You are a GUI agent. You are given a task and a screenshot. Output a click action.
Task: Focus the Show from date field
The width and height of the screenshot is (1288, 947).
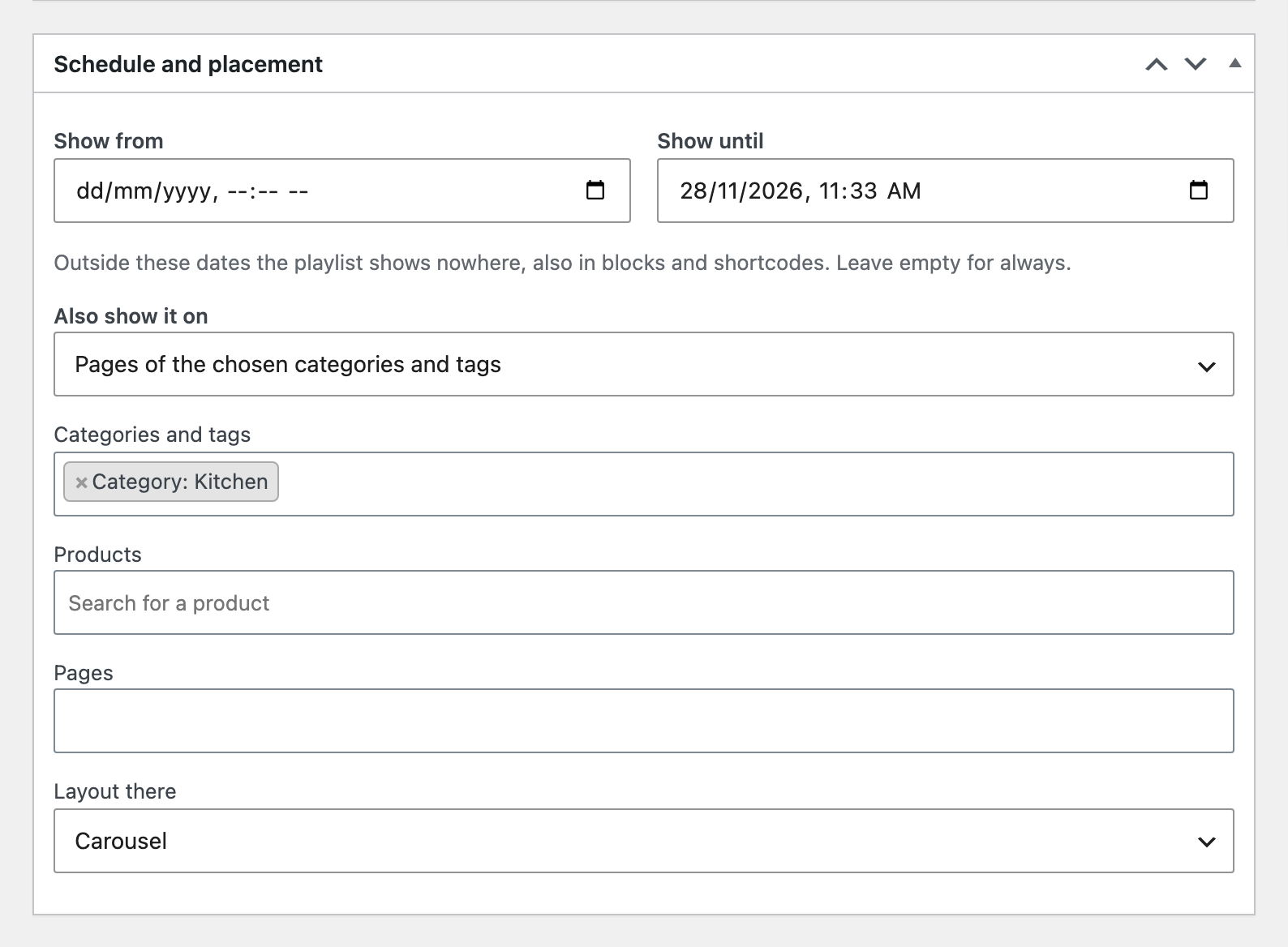coord(342,191)
